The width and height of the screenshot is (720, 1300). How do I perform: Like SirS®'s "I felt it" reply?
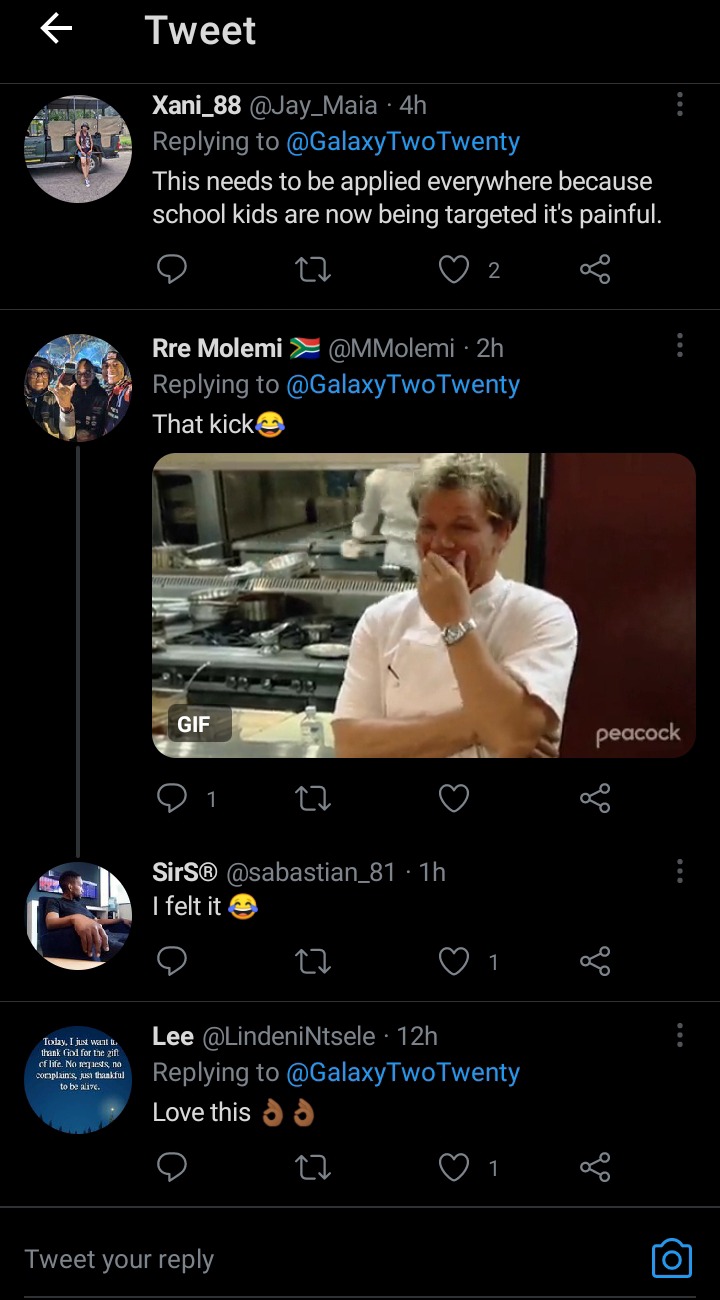(455, 961)
